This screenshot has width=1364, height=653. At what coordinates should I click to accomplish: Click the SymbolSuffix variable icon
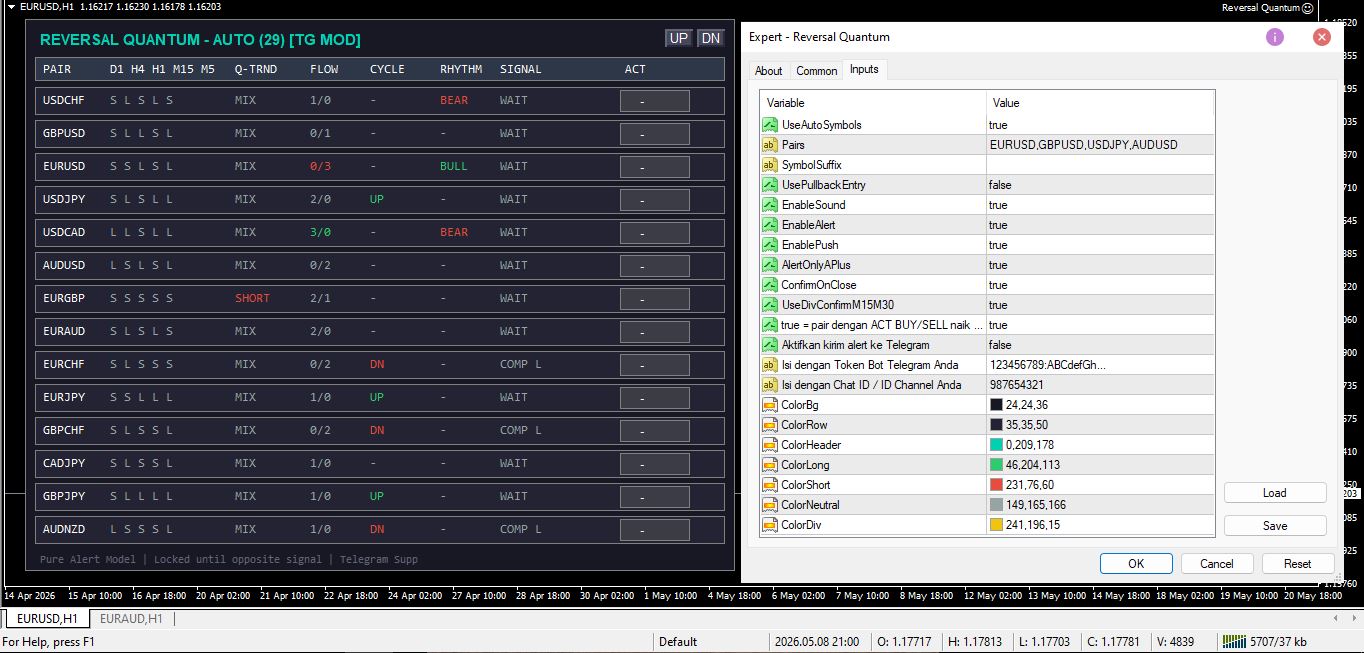point(770,165)
